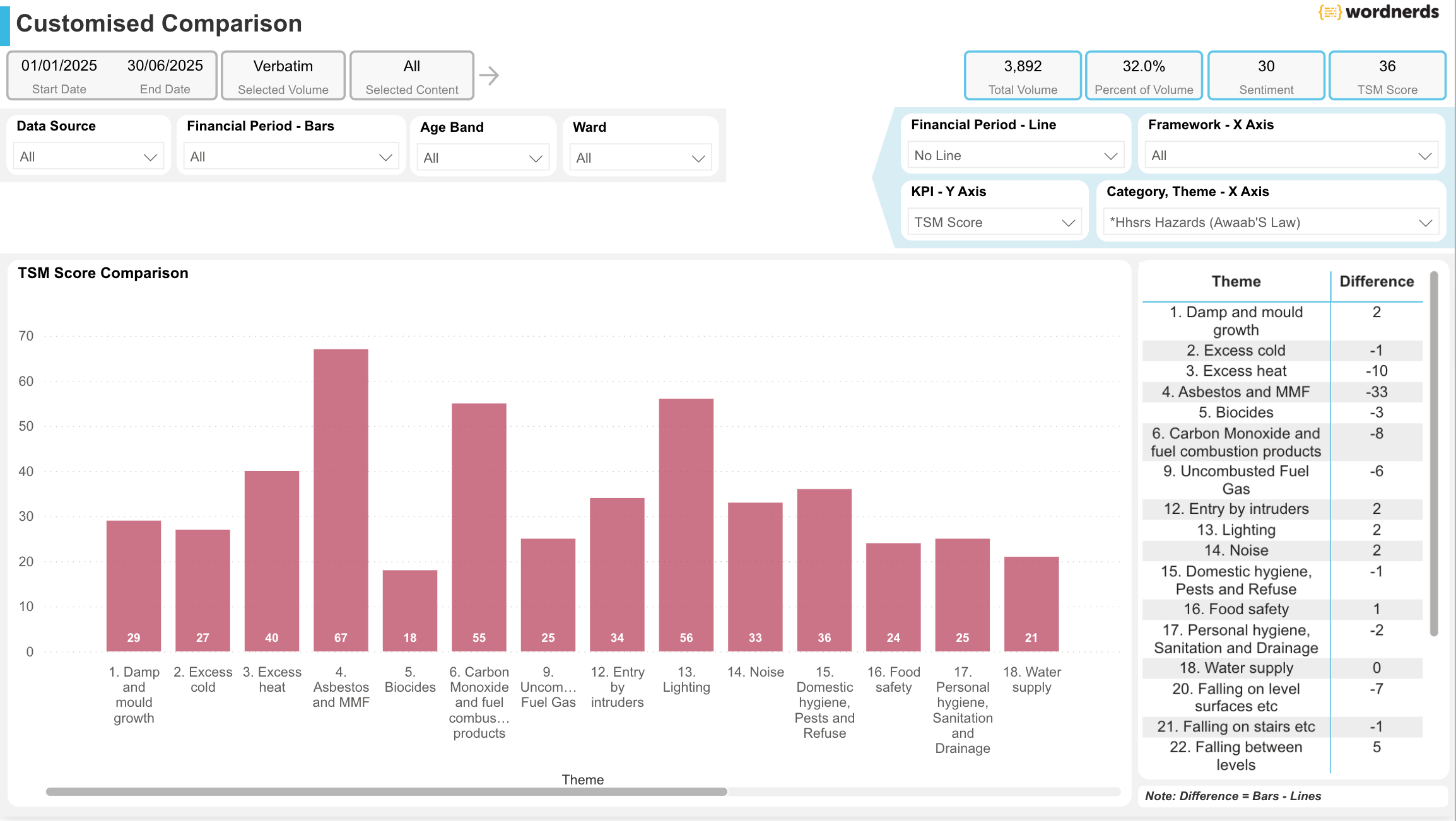Viewport: 1456px width, 821px height.
Task: Click the All Selected Content button
Action: pyautogui.click(x=411, y=76)
